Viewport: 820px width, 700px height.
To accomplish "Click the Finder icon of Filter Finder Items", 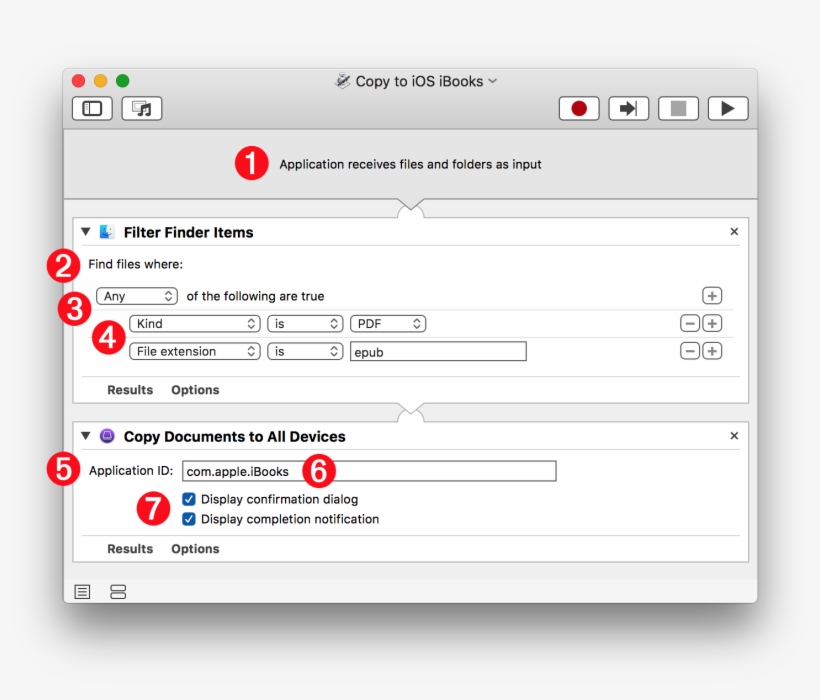I will point(107,232).
